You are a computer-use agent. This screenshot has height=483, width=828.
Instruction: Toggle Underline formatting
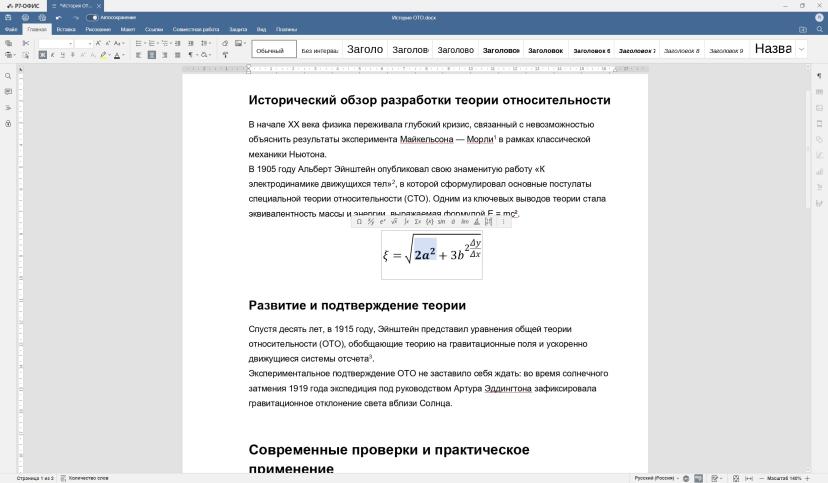click(x=62, y=55)
